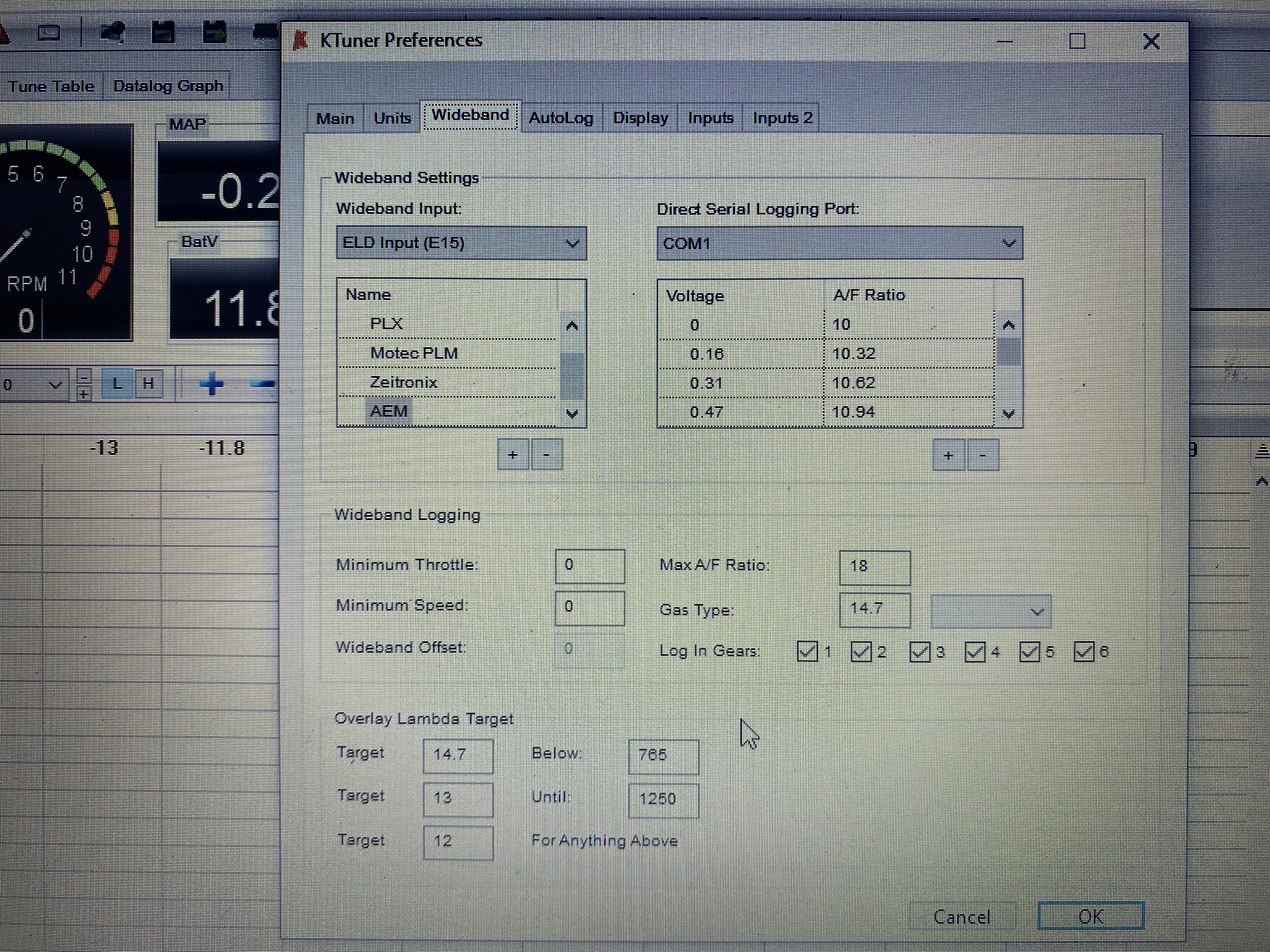Click the 10.62 A/F Ratio cell

click(x=909, y=383)
